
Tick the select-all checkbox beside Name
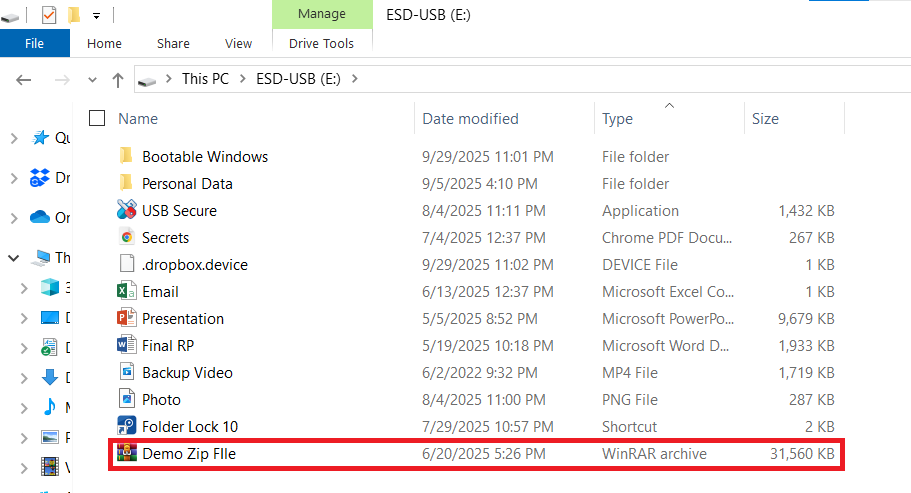[97, 118]
